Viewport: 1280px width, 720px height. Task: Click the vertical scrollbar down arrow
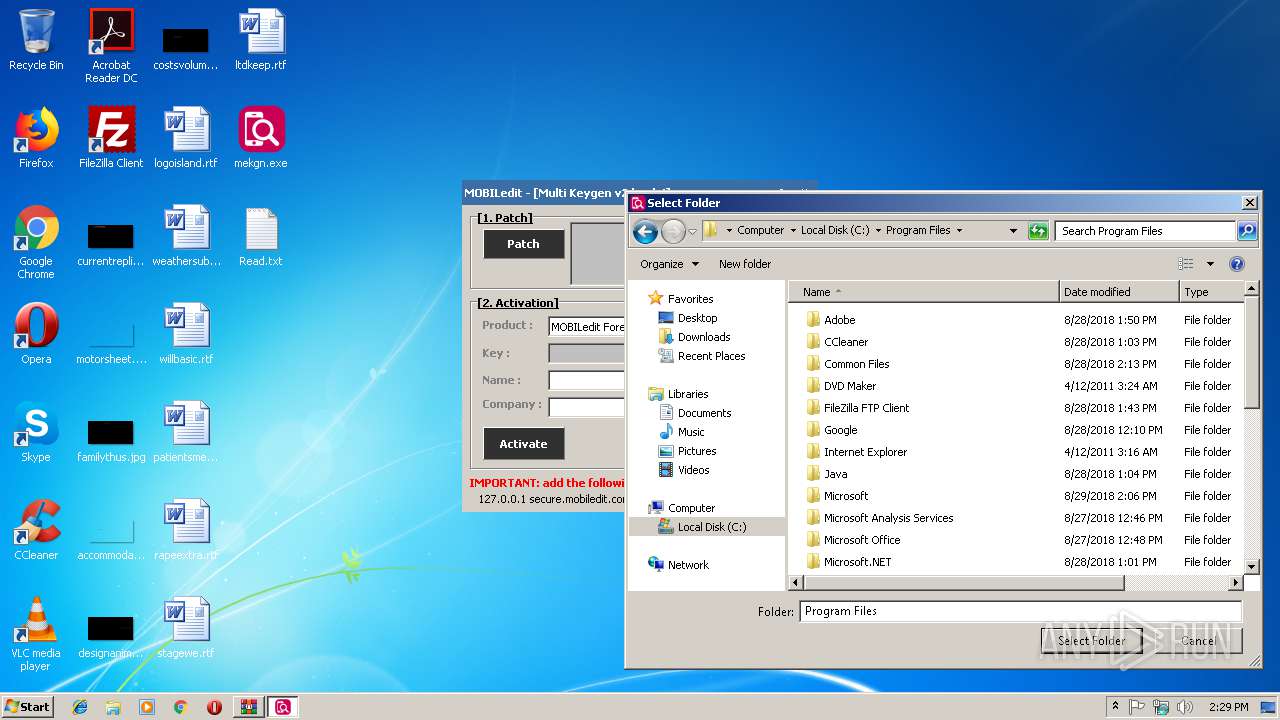[x=1251, y=566]
